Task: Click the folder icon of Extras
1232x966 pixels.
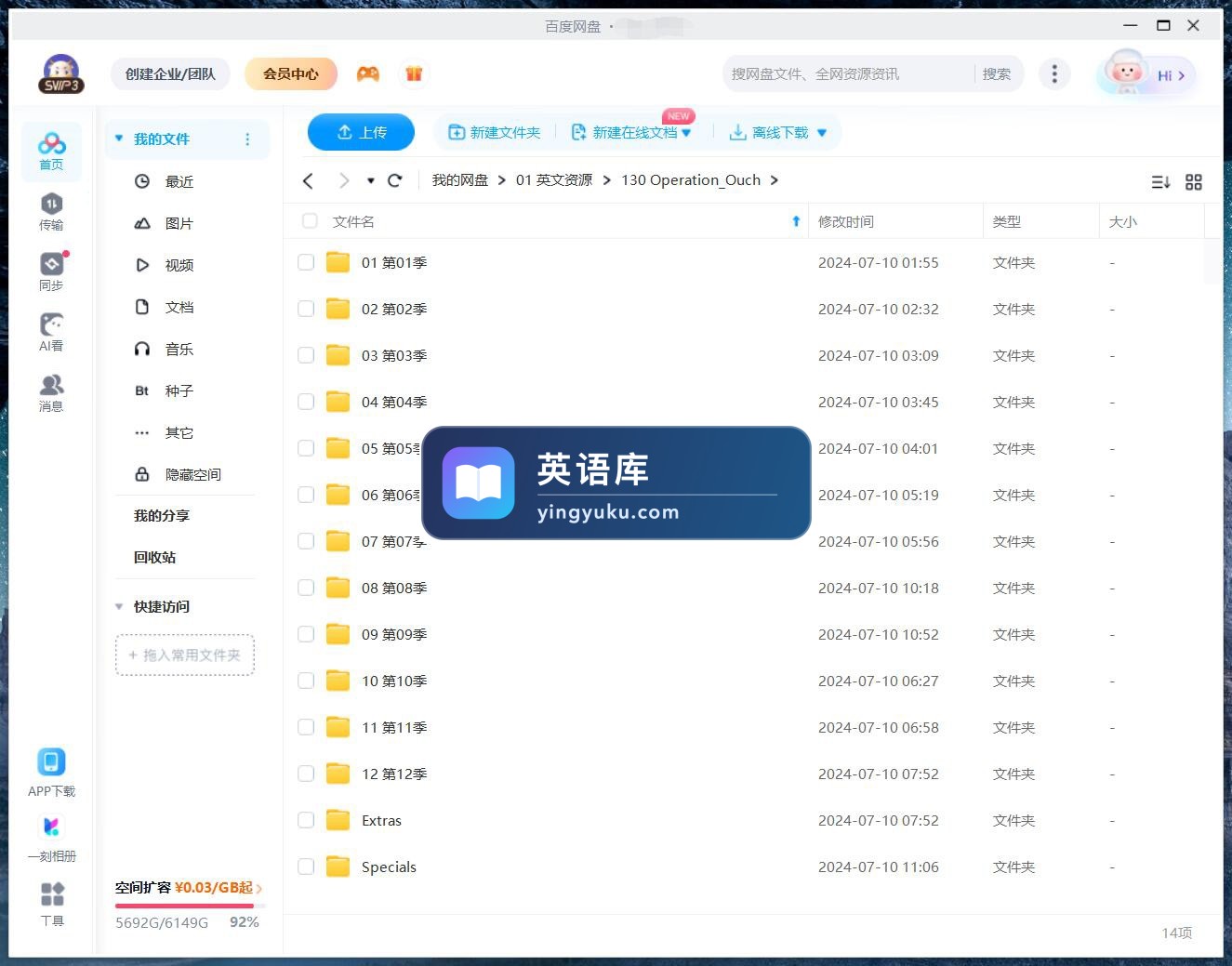Action: 338,820
